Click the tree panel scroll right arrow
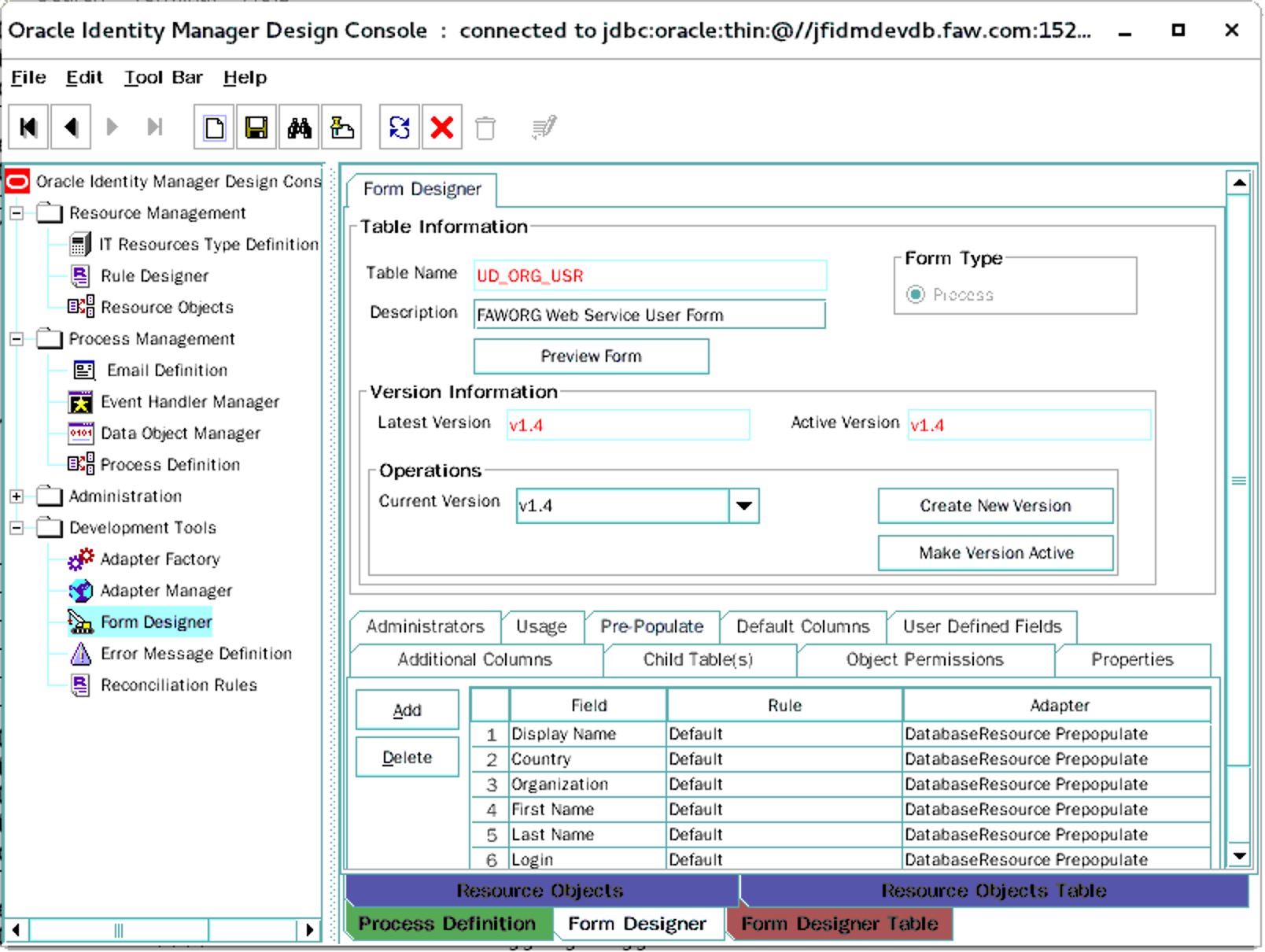Image resolution: width=1265 pixels, height=952 pixels. 309,930
